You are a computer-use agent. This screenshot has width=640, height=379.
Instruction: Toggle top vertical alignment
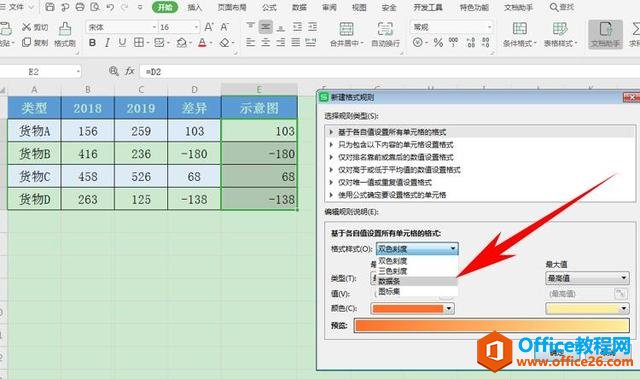pyautogui.click(x=251, y=27)
